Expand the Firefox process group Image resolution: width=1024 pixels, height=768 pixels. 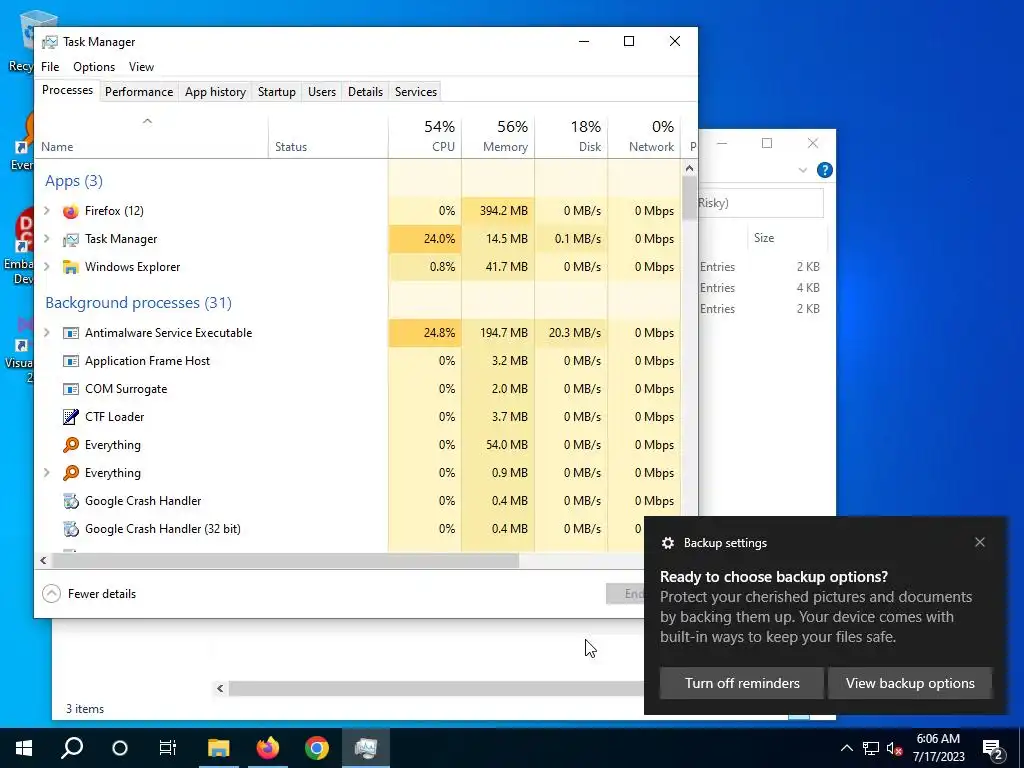pos(46,210)
